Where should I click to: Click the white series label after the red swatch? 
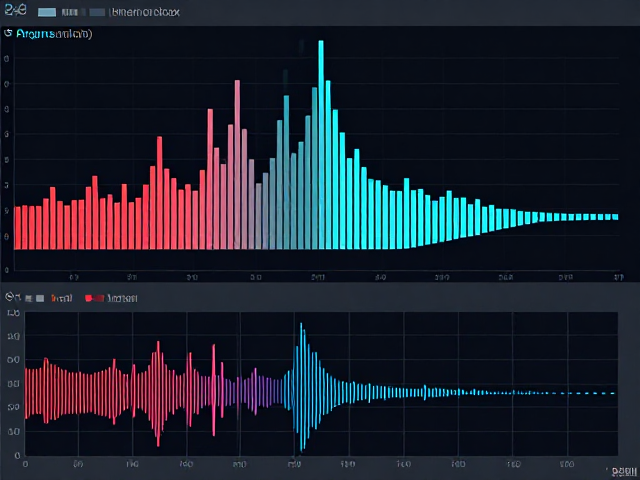pos(122,298)
